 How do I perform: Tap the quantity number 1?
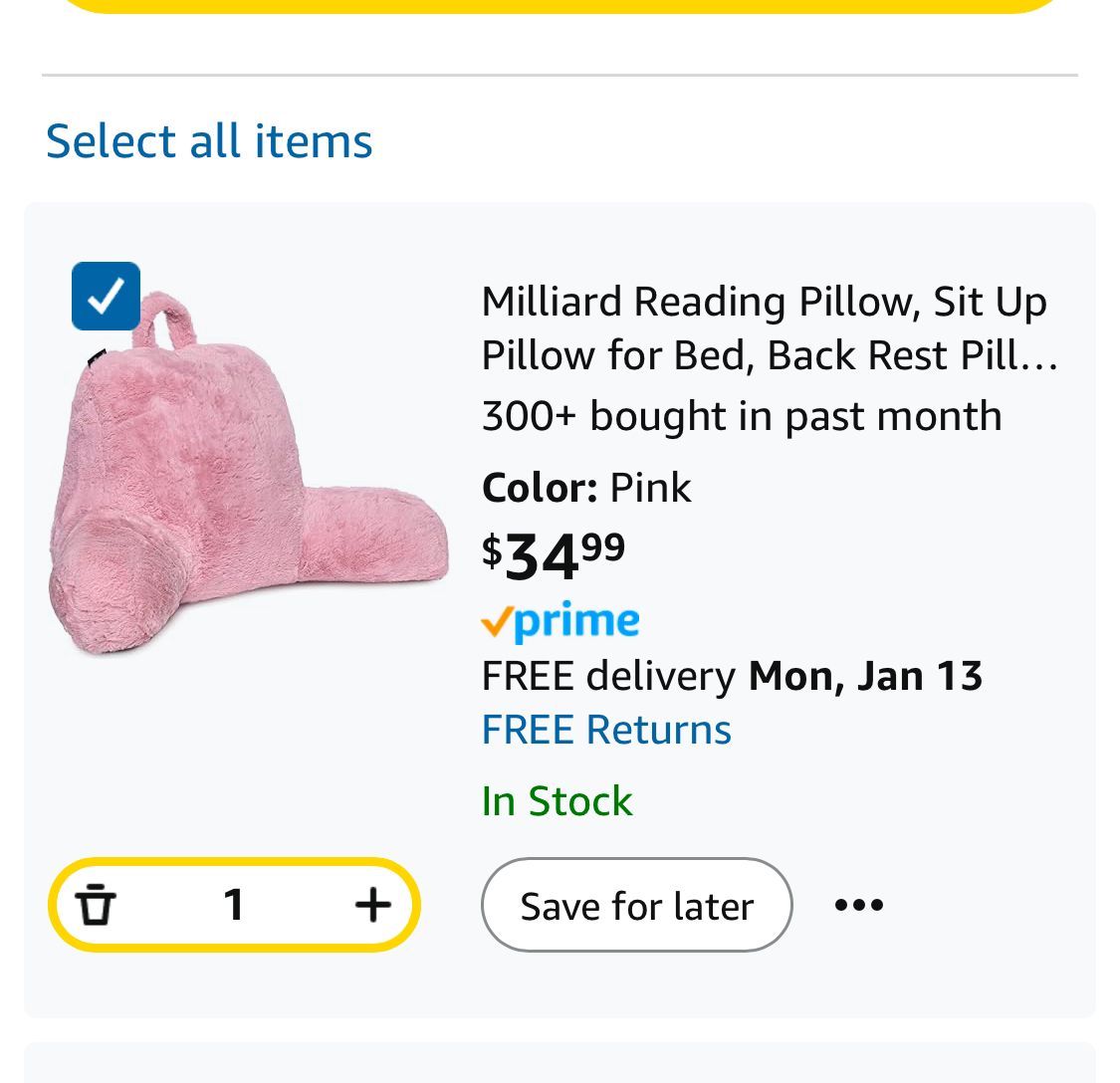234,905
